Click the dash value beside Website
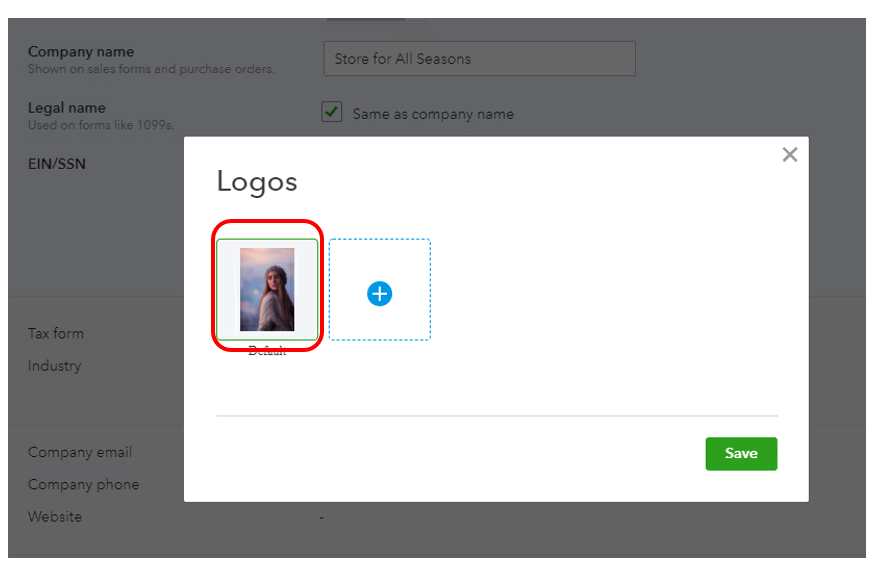Screen dimensions: 896x581 point(322,517)
